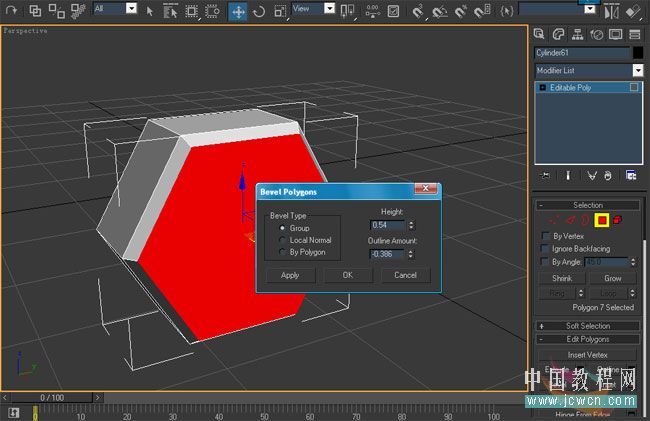Select the Polygon sub-object level
This screenshot has height=421, width=650.
[x=602, y=220]
